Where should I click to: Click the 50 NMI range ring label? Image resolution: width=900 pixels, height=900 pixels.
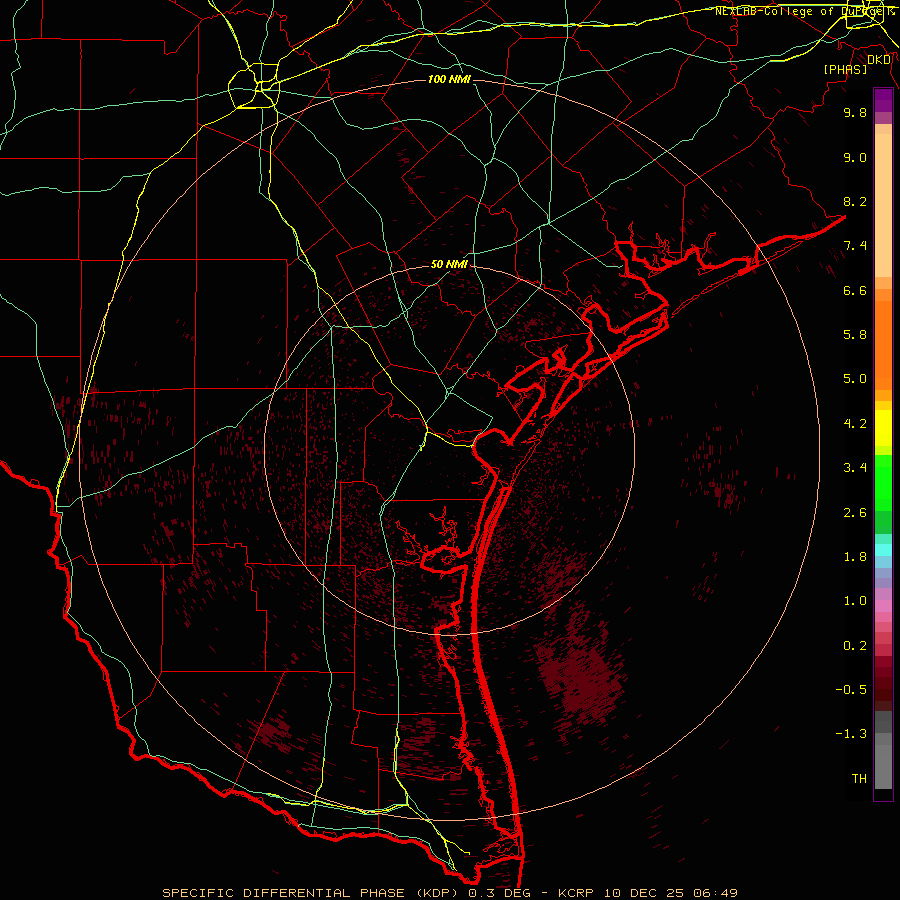coord(449,264)
